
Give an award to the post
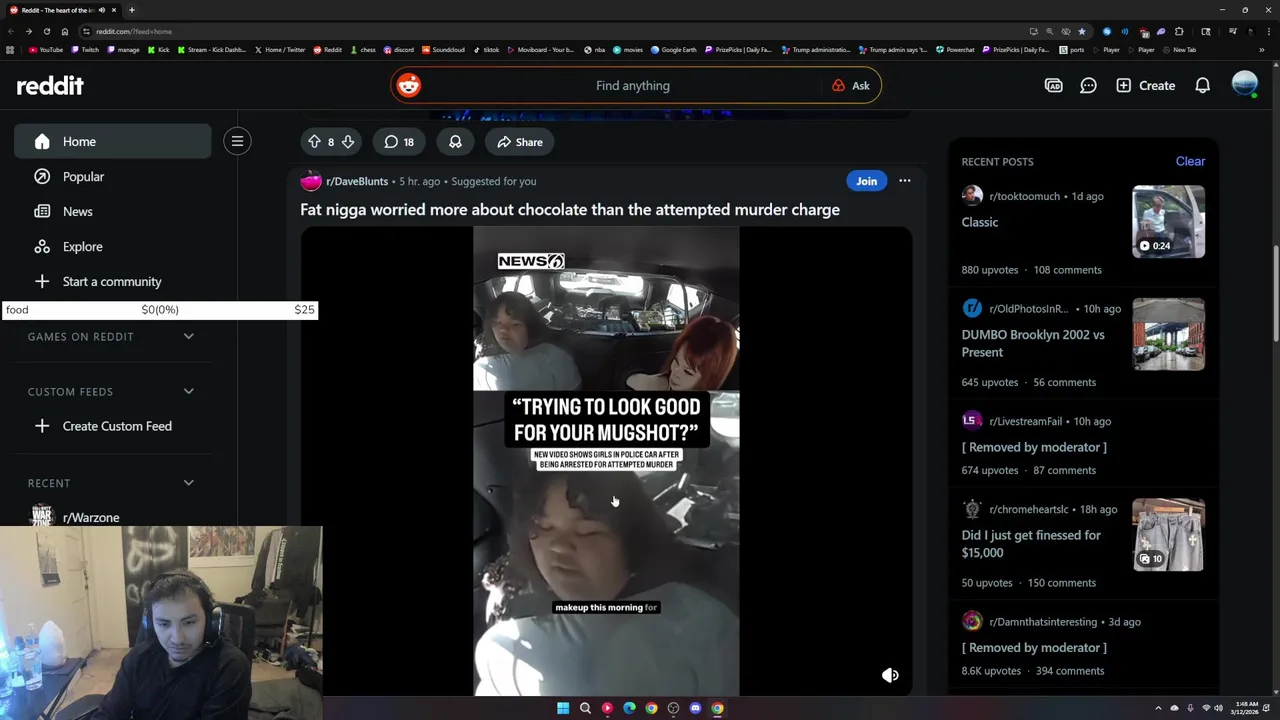(x=455, y=142)
